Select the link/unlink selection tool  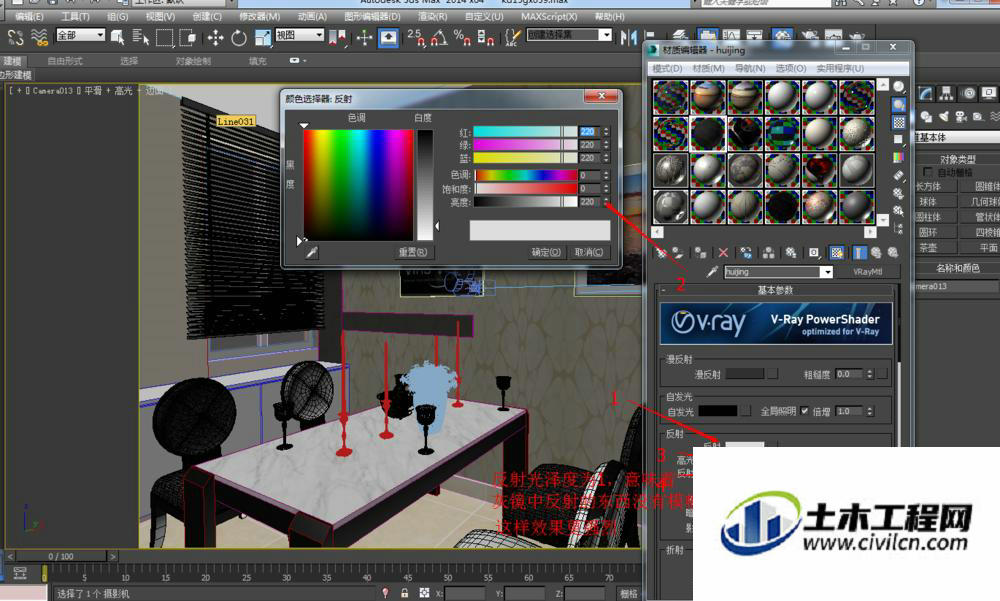coord(16,37)
